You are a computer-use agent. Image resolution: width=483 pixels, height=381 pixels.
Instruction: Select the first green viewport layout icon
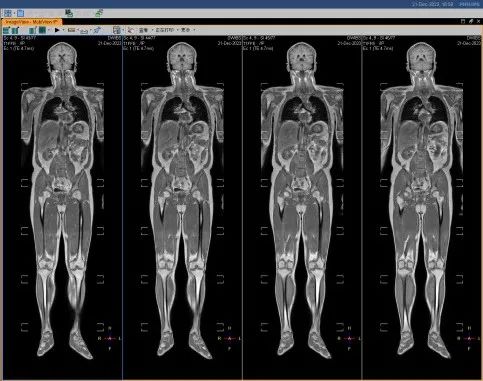click(7, 30)
